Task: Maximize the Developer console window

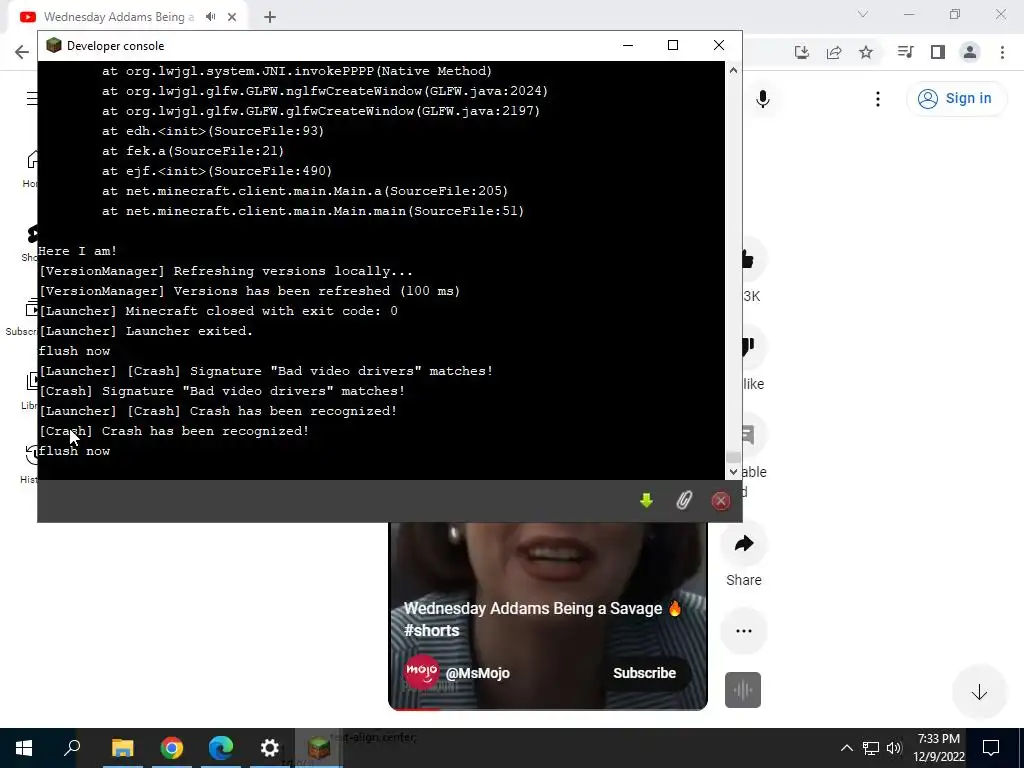Action: point(673,45)
